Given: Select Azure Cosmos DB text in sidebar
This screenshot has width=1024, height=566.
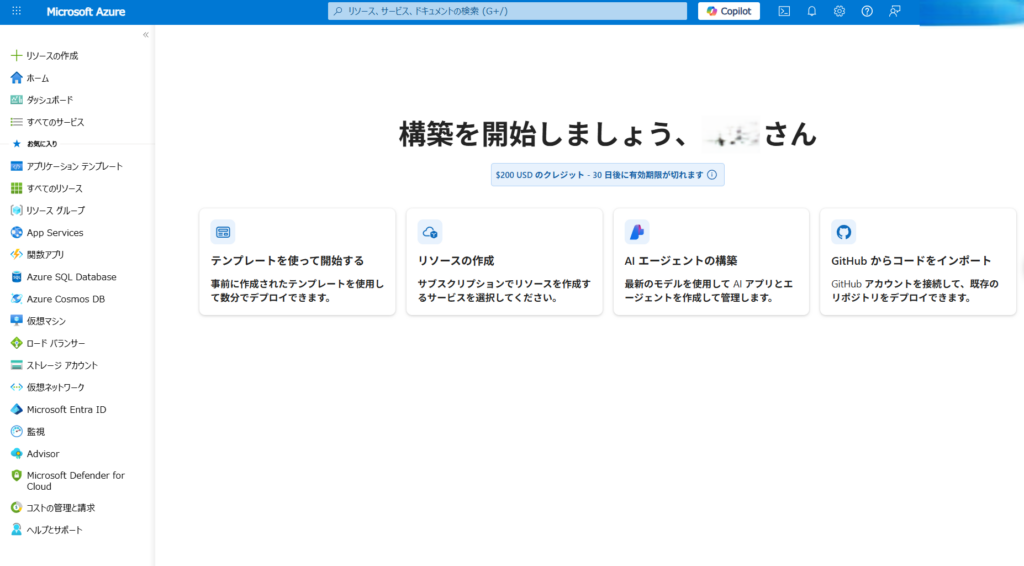Looking at the screenshot, I should [65, 299].
